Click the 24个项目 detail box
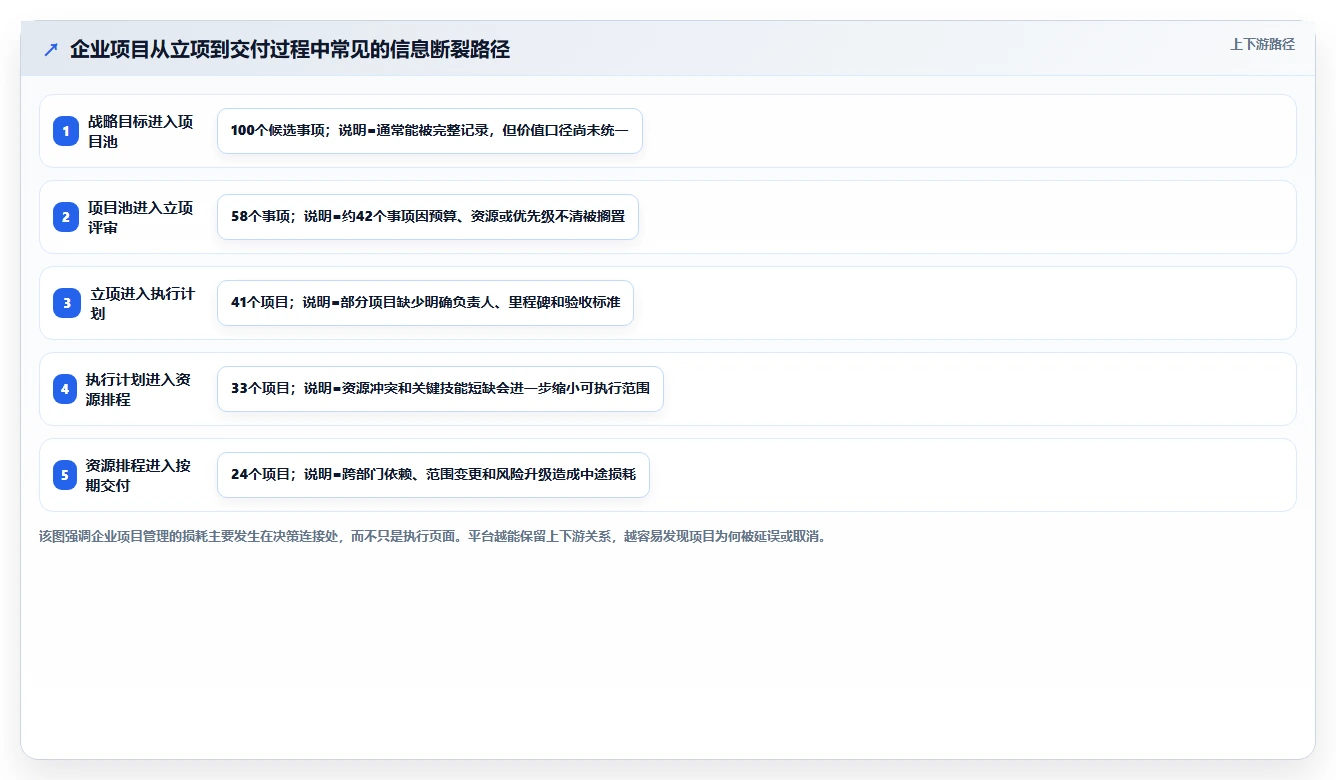Viewport: 1336px width, 780px height. tap(433, 475)
